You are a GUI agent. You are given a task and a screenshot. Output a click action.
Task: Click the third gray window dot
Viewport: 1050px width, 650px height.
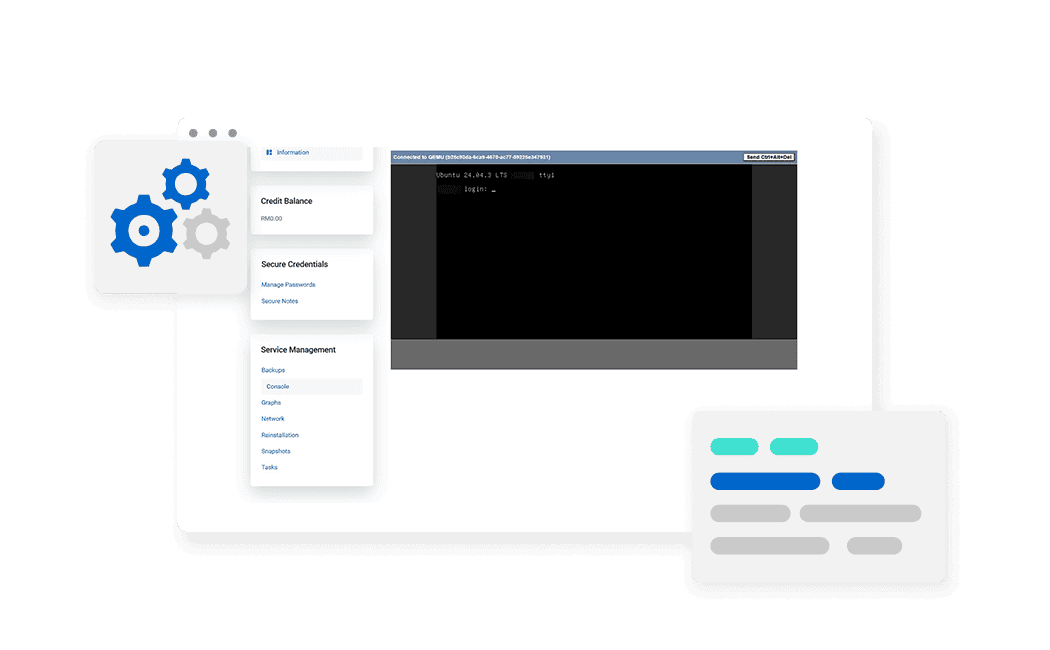pos(232,133)
